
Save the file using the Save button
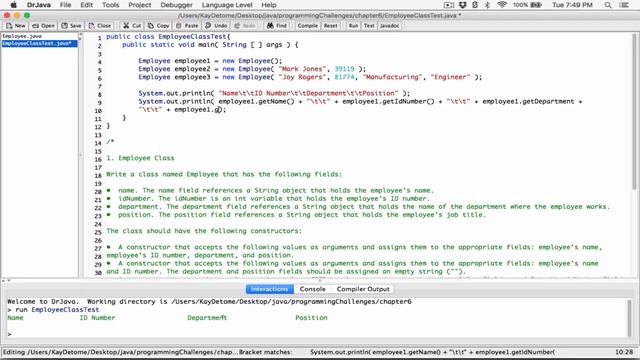(x=71, y=26)
